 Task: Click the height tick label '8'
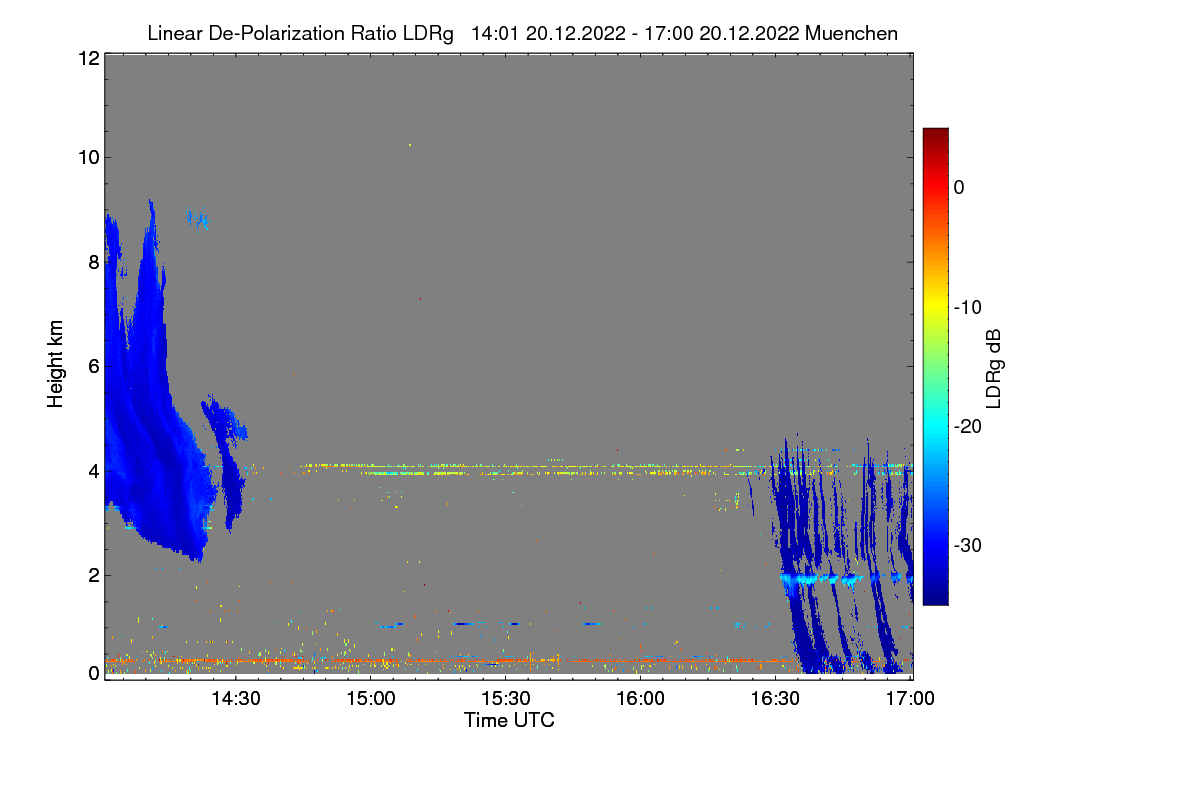click(93, 262)
